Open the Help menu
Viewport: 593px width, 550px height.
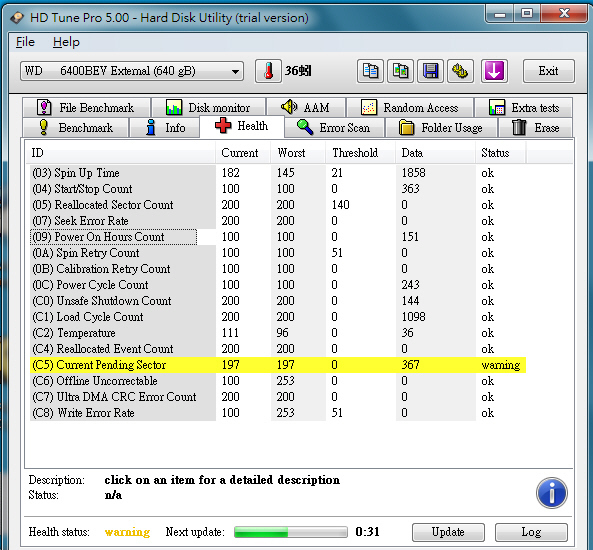(x=66, y=42)
